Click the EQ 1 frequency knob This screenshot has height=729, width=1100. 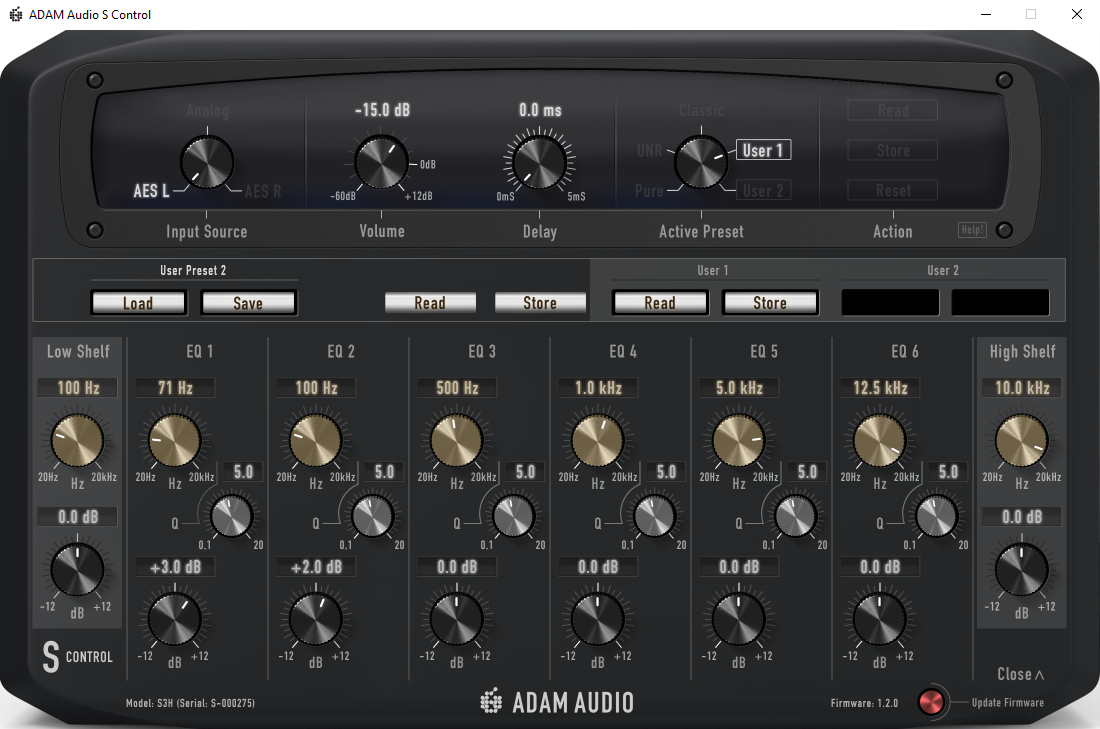[x=175, y=441]
